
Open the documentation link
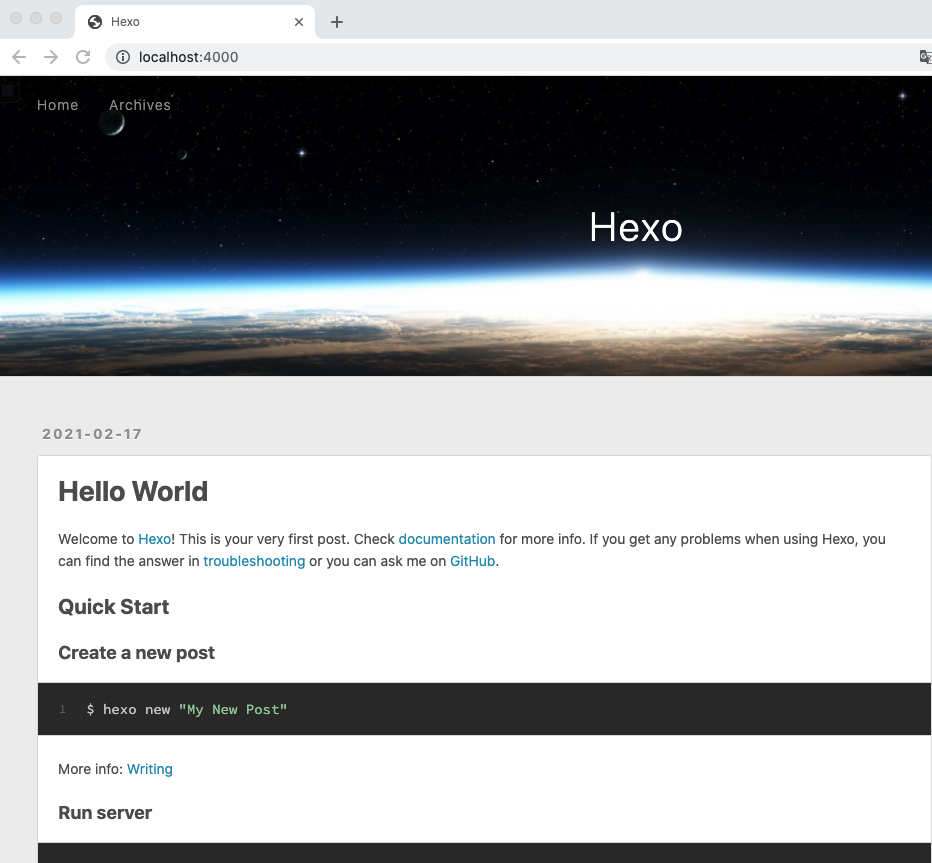447,539
